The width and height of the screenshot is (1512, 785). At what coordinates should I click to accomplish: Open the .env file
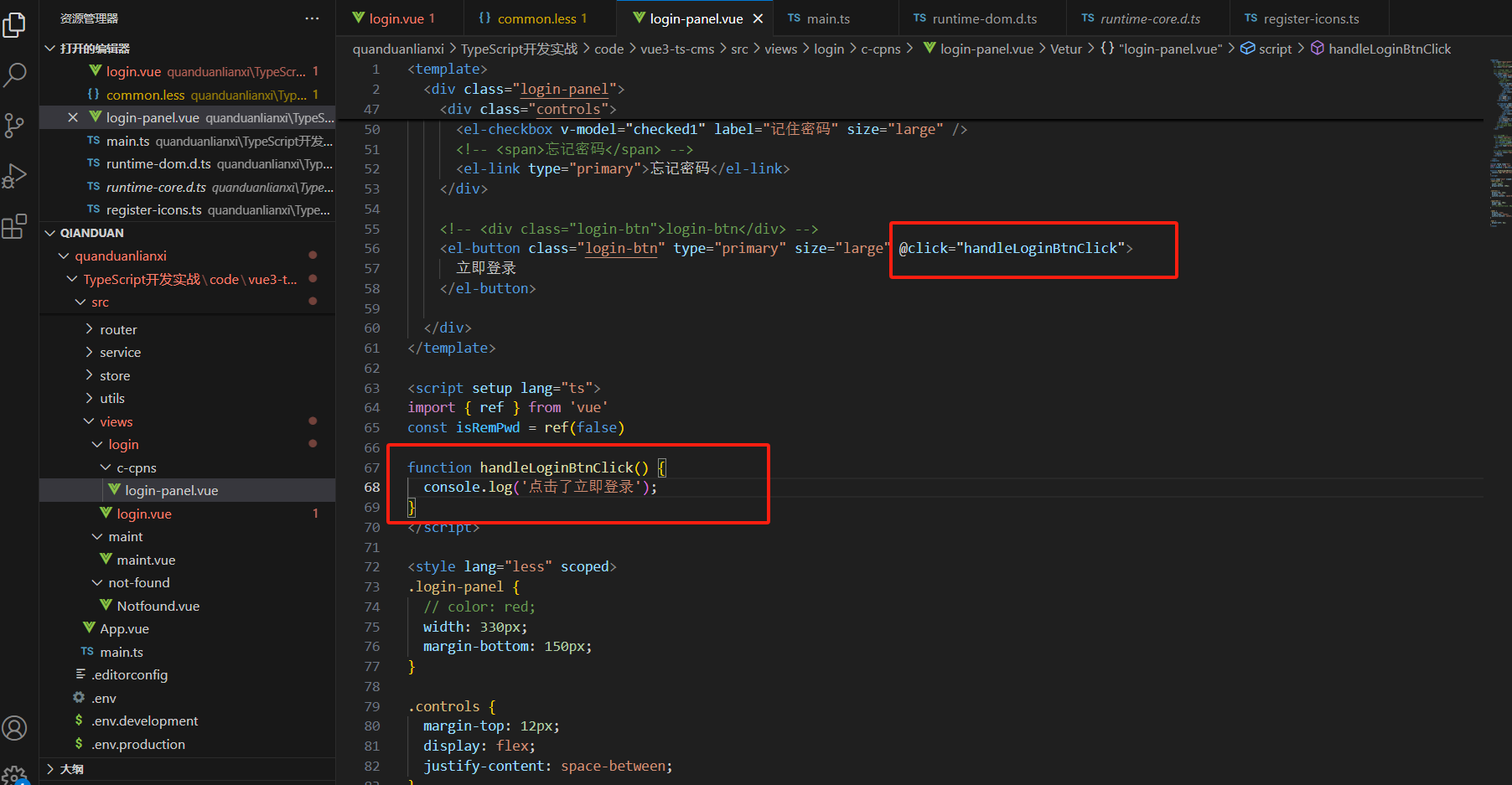point(188,698)
